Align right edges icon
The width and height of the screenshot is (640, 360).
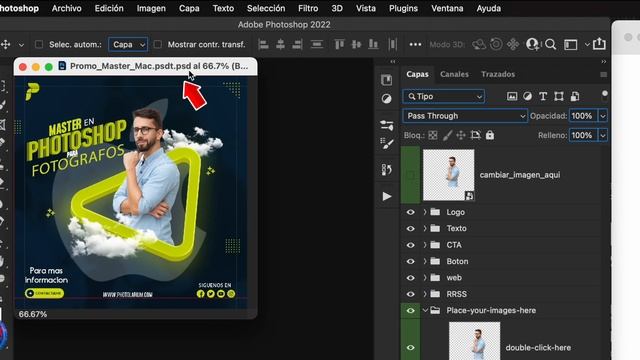coord(297,44)
